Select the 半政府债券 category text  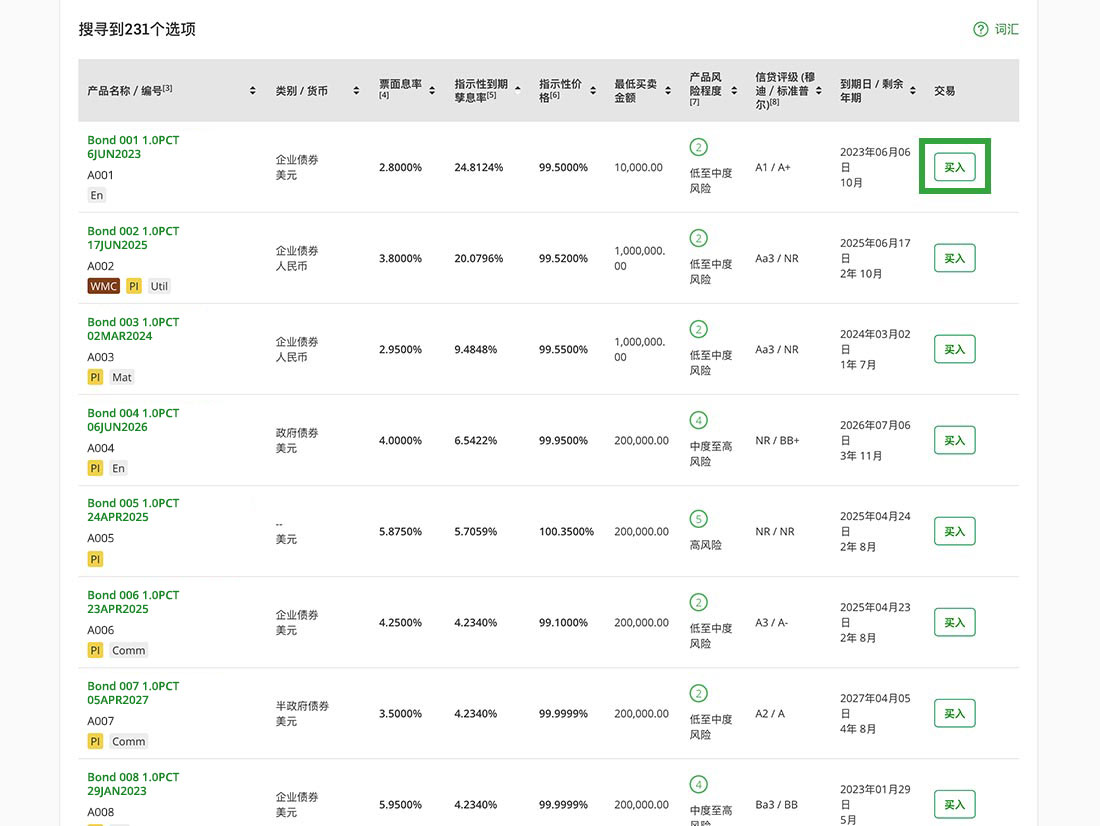(x=302, y=706)
